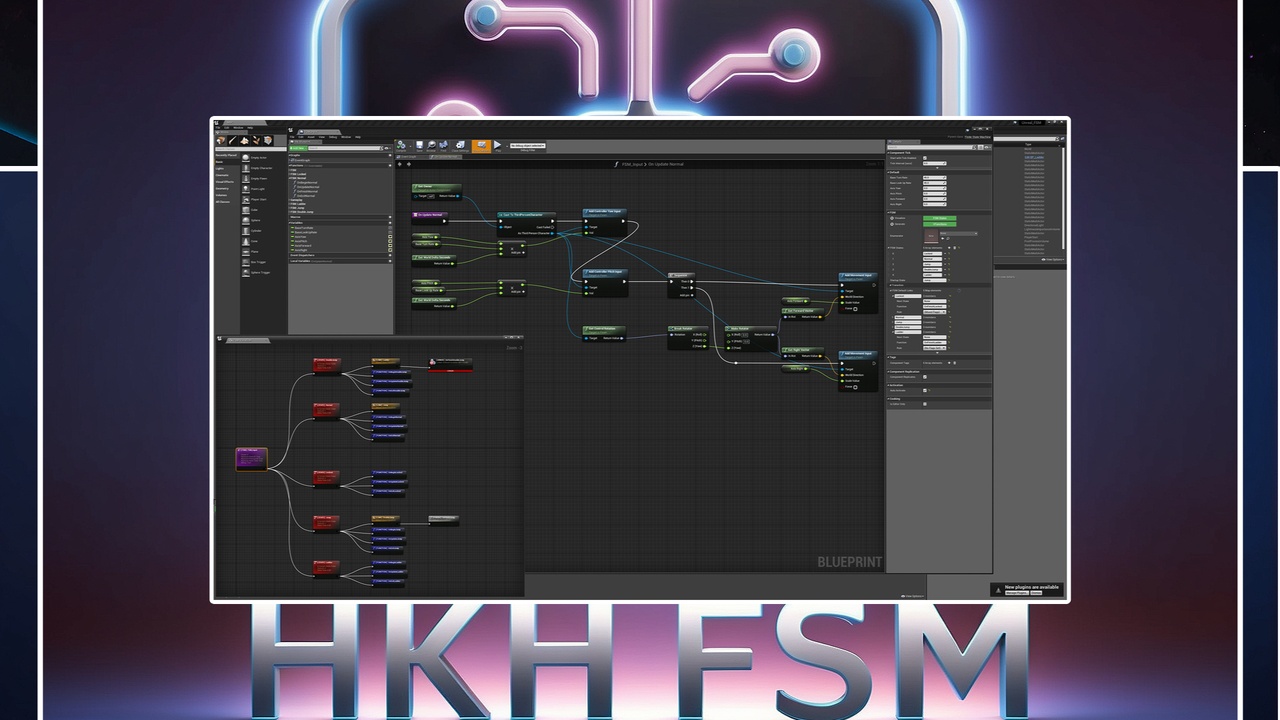Toggle AxisForward variable visibility eye
Viewport: 1280px width, 720px height.
tap(390, 245)
